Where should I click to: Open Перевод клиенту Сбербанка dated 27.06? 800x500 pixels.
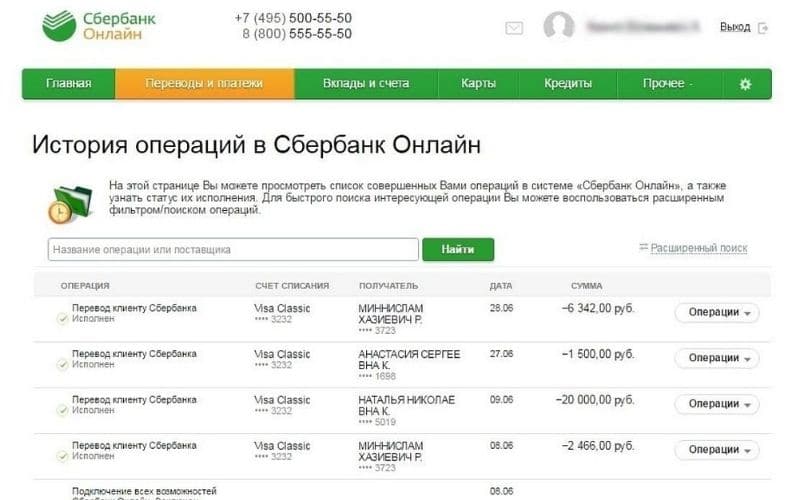click(134, 354)
